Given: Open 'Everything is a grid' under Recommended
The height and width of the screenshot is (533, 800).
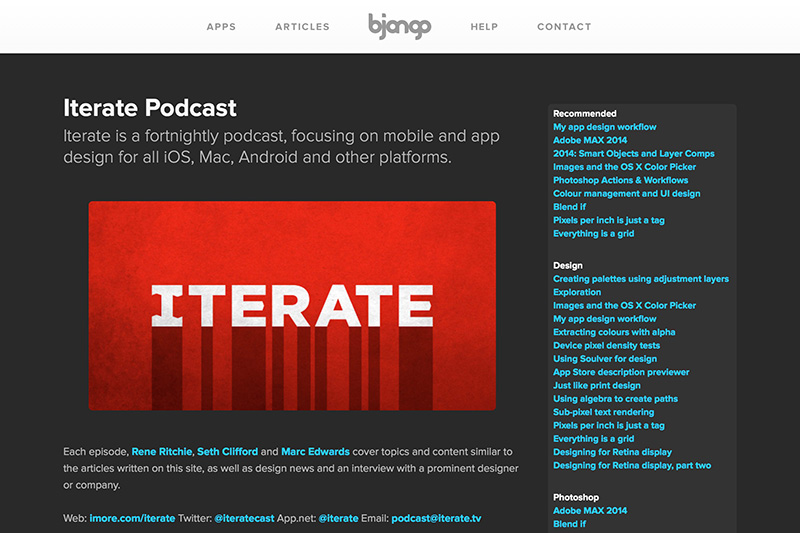Looking at the screenshot, I should click(x=593, y=234).
